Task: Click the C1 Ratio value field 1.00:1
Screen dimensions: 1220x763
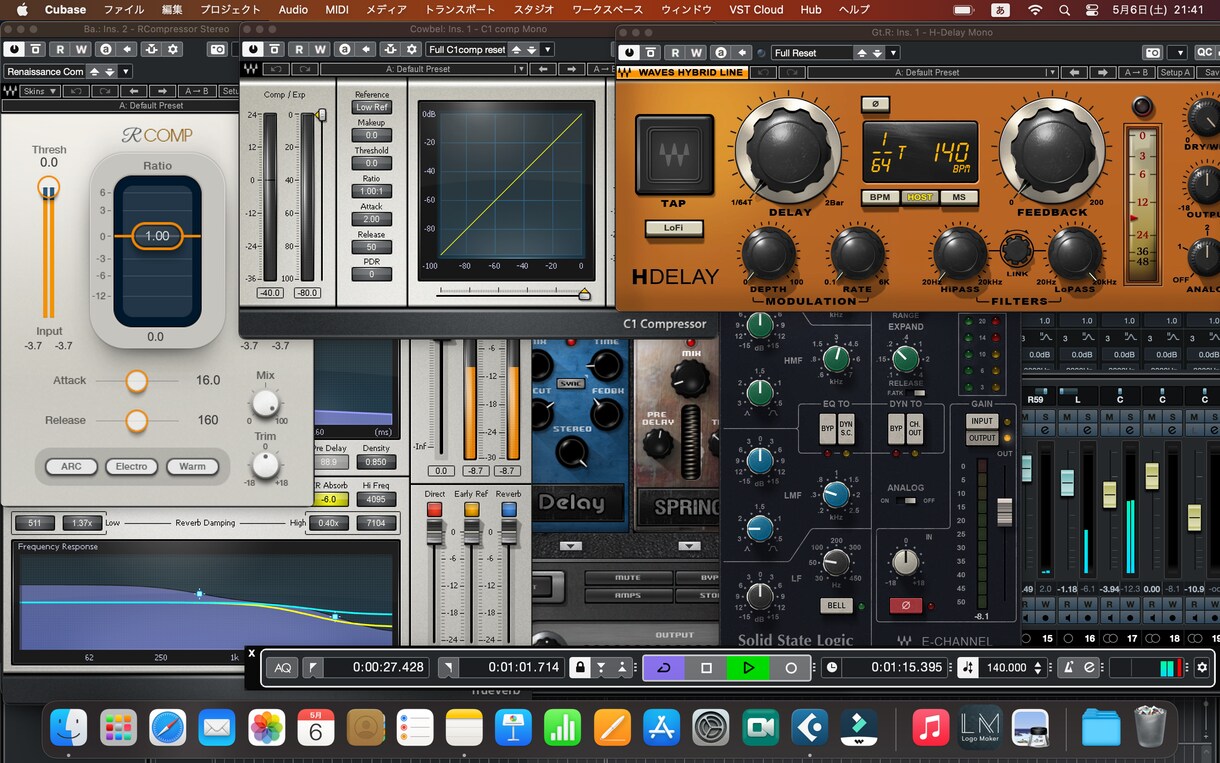Action: (x=372, y=191)
